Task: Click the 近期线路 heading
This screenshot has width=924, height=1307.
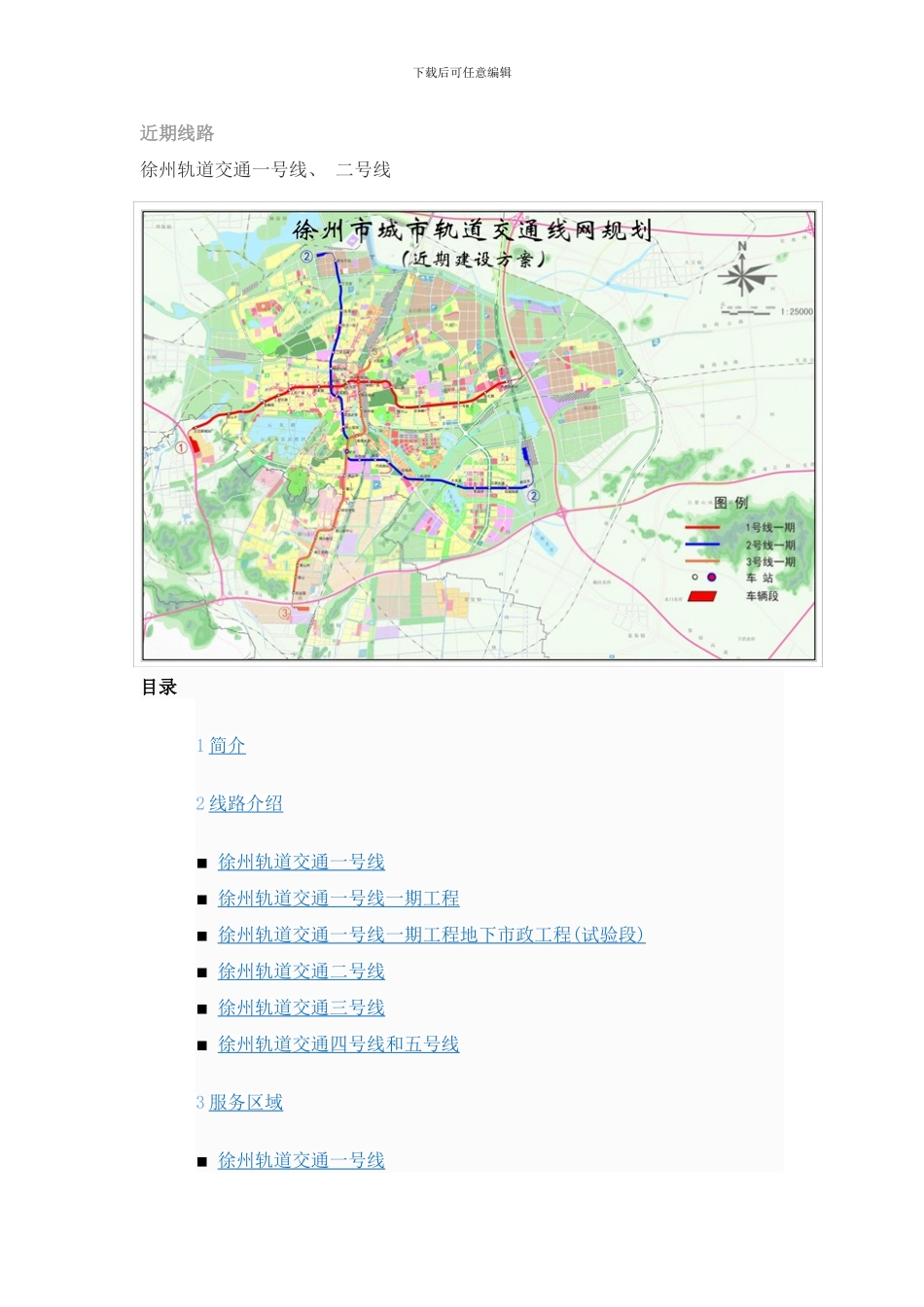Action: pyautogui.click(x=177, y=133)
